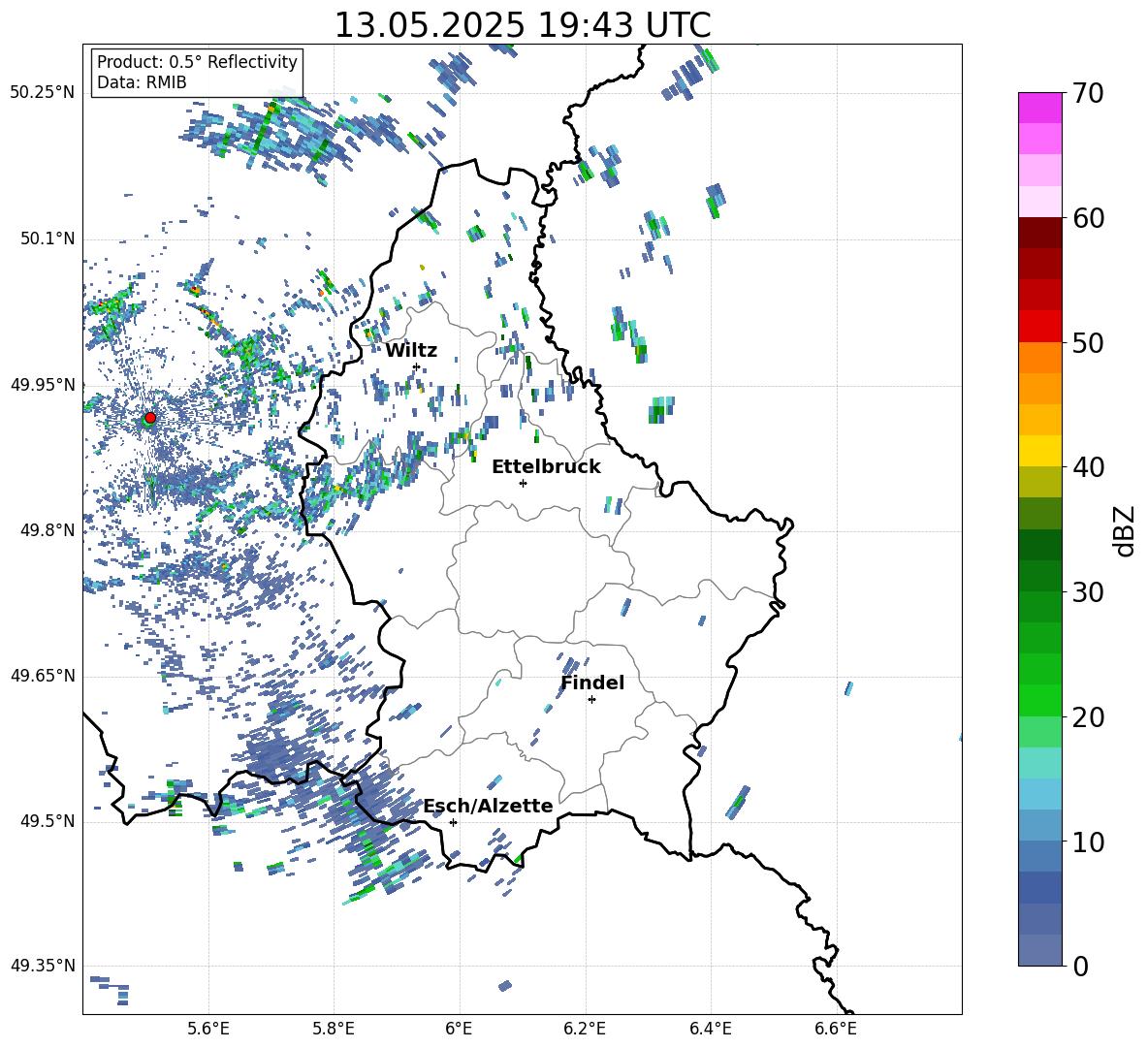This screenshot has height=1048, width=1148.
Task: Click the 50.25°N latitude label
Action: click(43, 93)
